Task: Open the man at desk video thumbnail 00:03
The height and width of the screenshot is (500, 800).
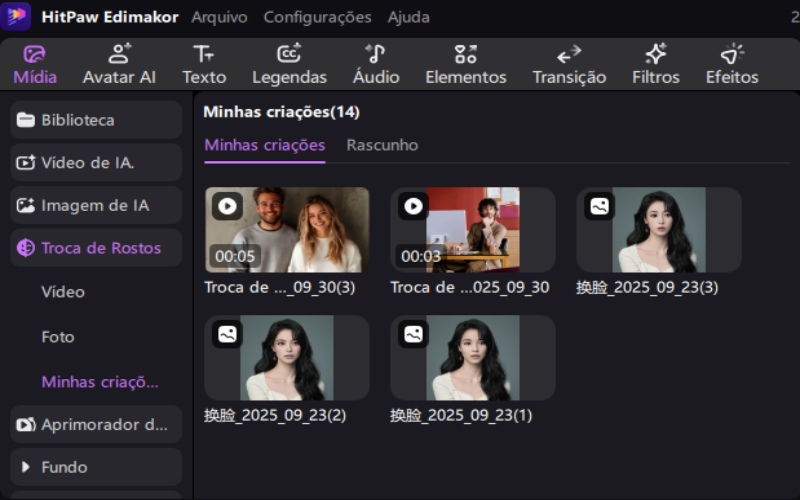Action: [x=473, y=230]
